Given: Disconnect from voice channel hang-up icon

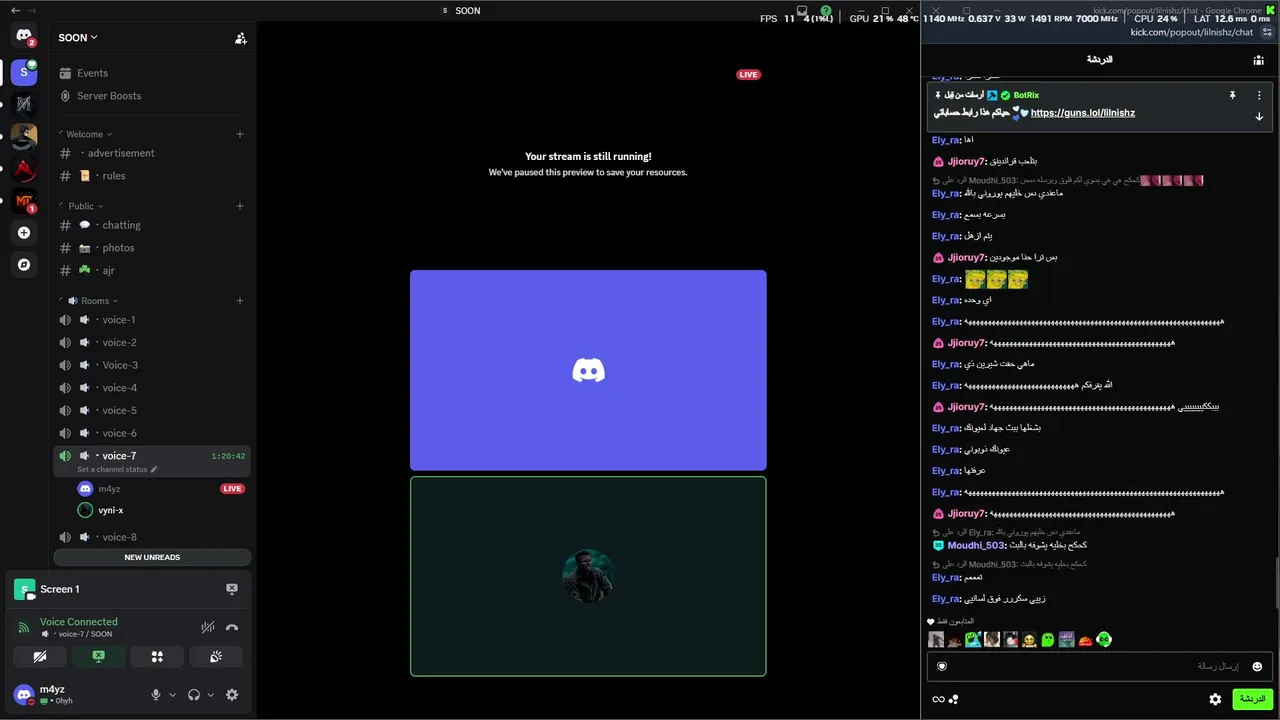Looking at the screenshot, I should (x=232, y=627).
